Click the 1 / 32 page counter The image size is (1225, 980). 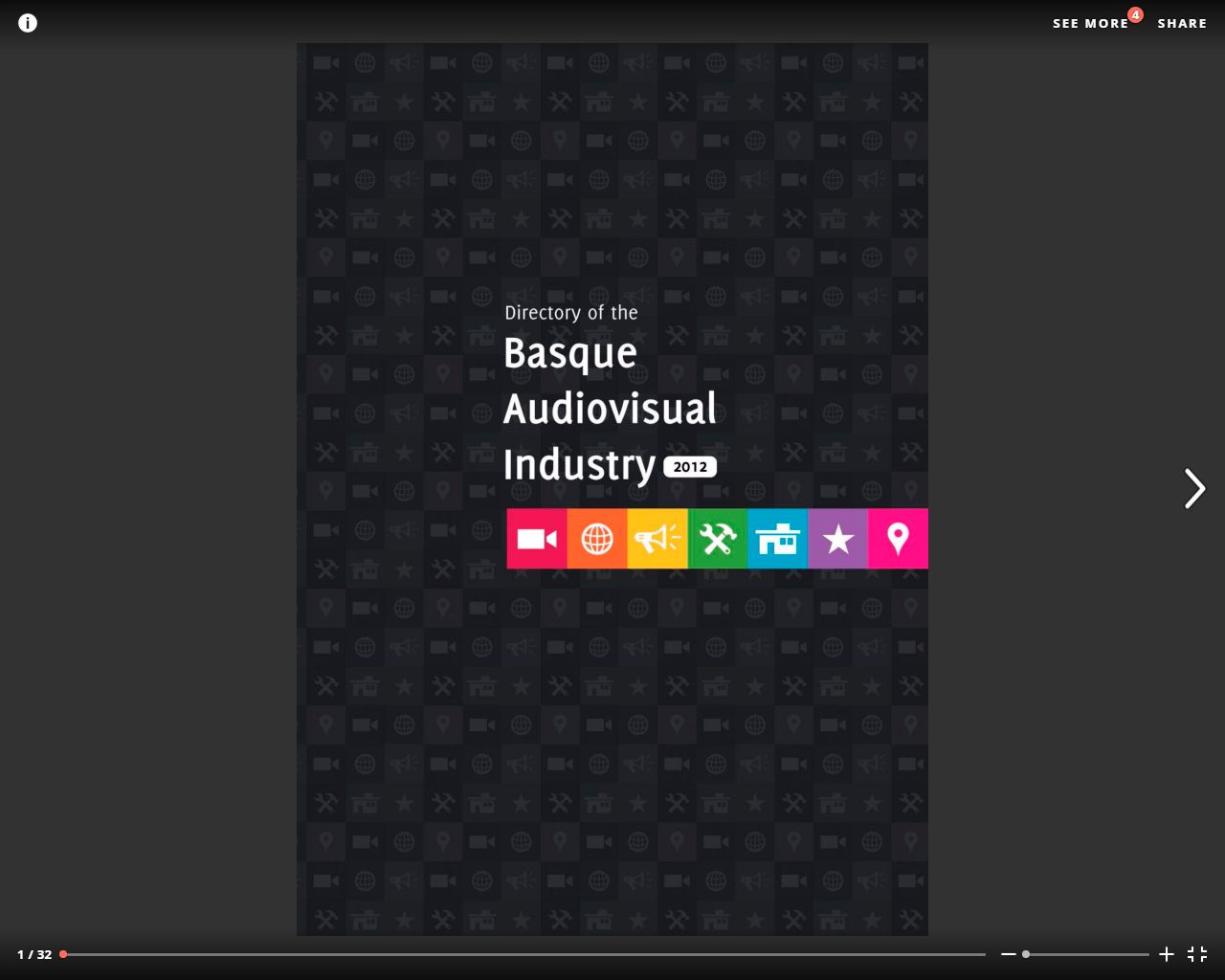coord(34,954)
